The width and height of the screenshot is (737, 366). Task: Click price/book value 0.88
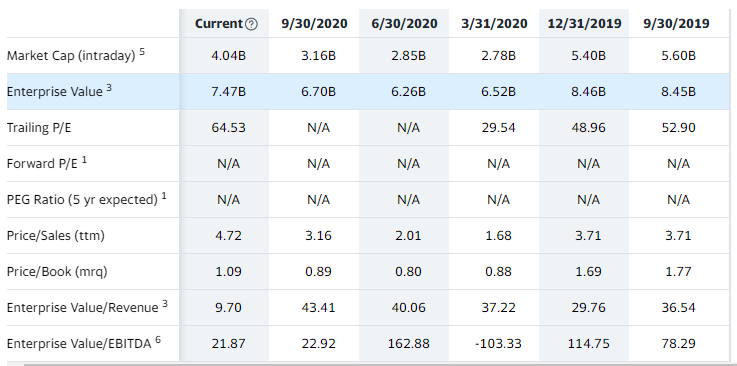click(498, 271)
